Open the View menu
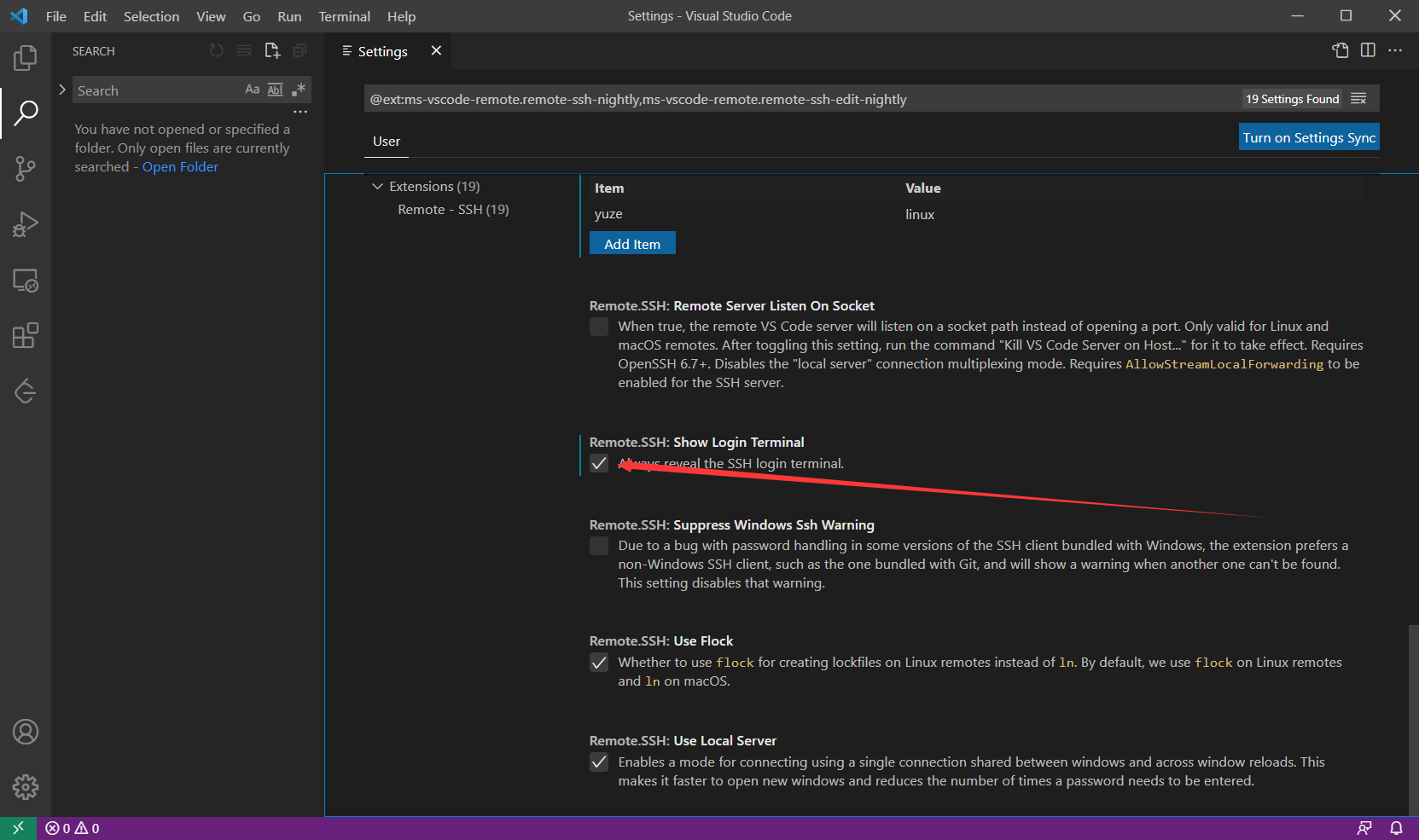Viewport: 1419px width, 840px height. coord(211,16)
